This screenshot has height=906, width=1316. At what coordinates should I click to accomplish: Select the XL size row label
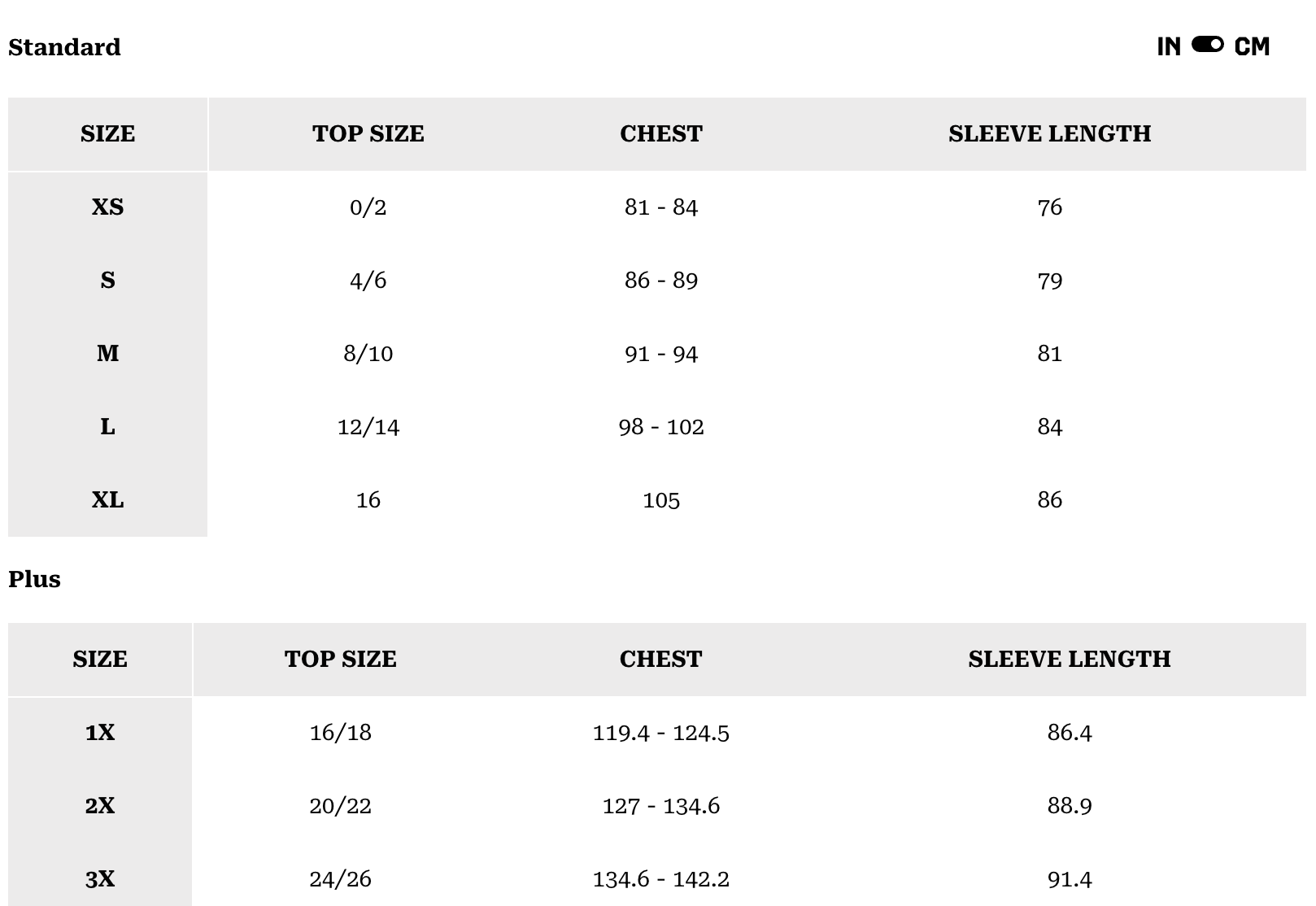click(x=107, y=500)
